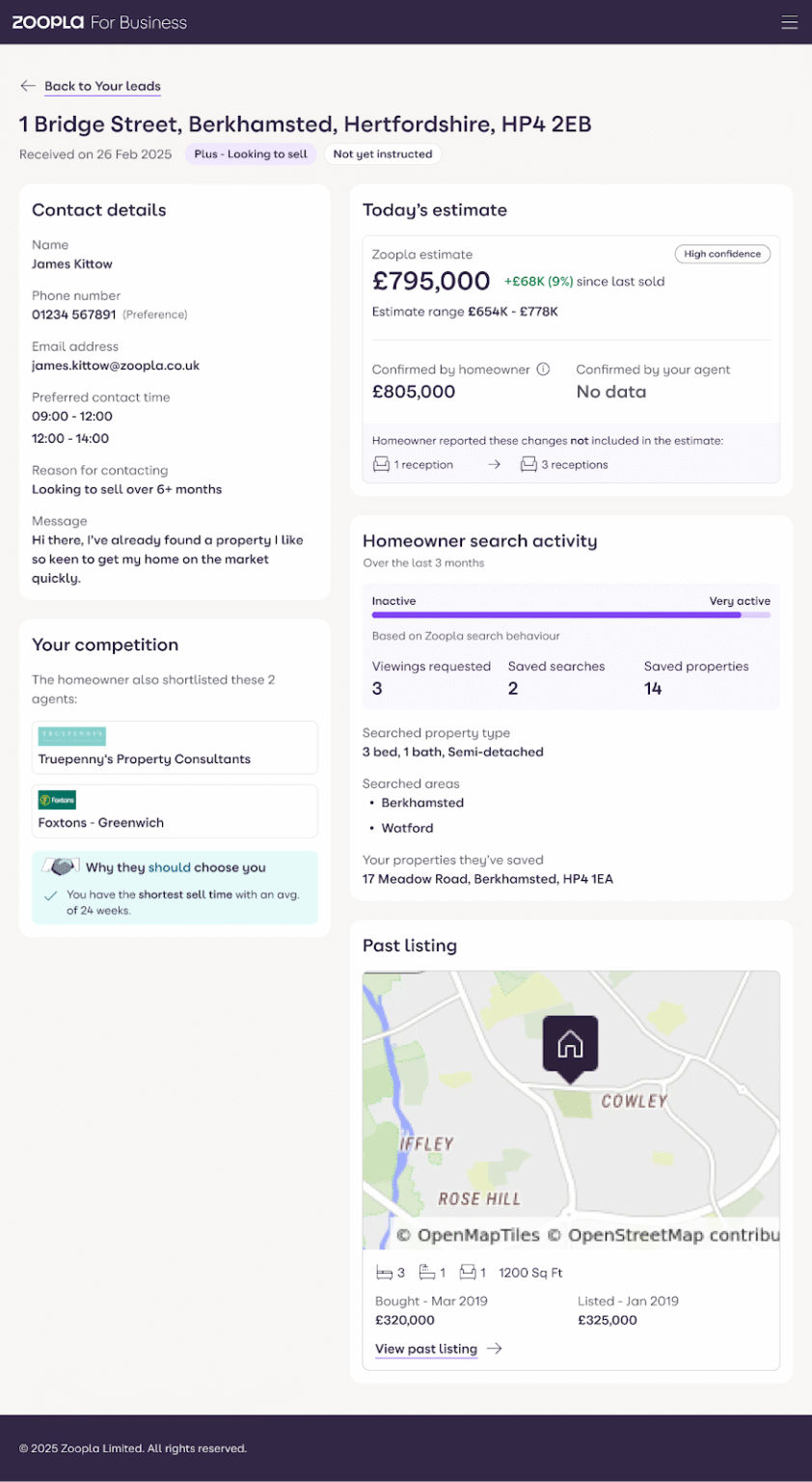This screenshot has width=812, height=1482.
Task: Click the checkmark beside shortest sell time note
Action: click(51, 896)
